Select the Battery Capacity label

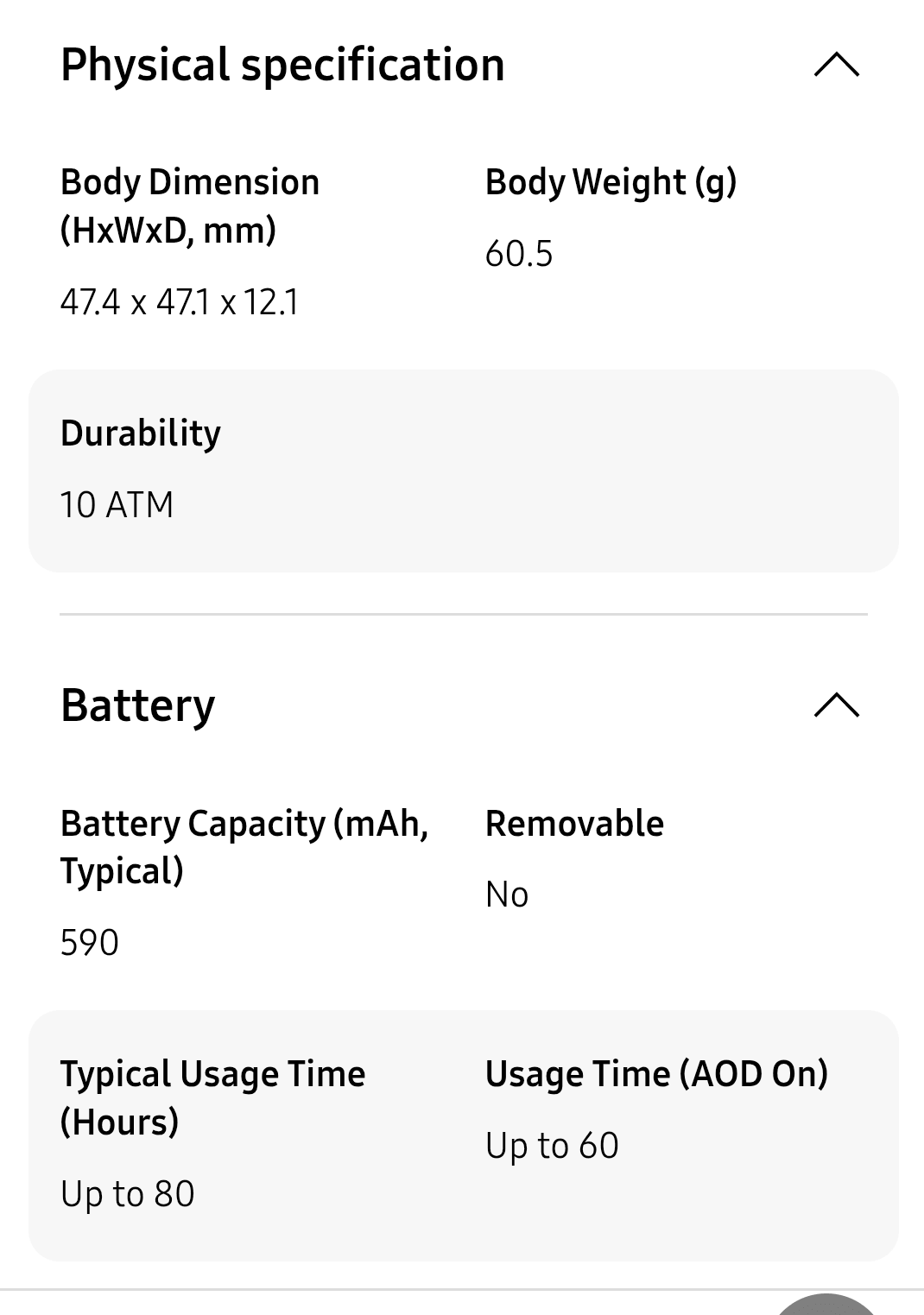click(x=245, y=848)
